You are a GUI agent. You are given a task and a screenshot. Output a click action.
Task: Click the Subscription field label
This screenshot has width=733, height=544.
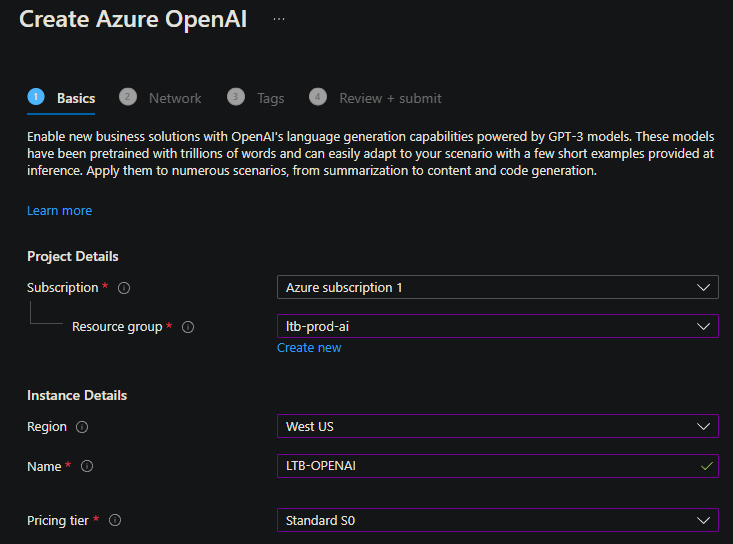pyautogui.click(x=63, y=287)
